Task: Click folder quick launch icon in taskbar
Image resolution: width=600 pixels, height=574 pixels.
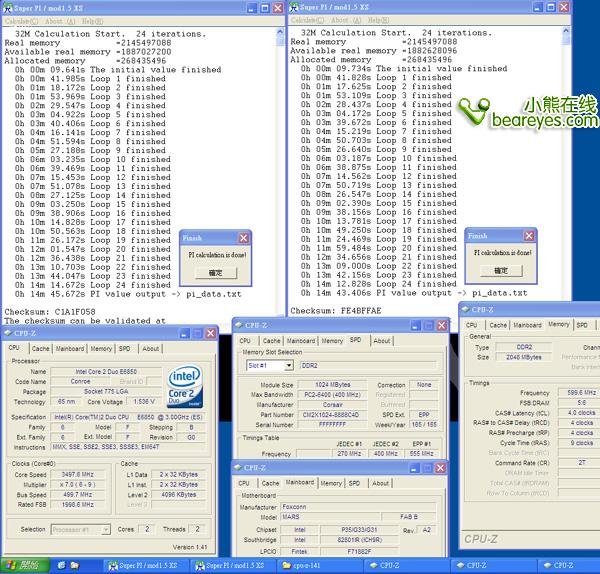Action: point(75,565)
